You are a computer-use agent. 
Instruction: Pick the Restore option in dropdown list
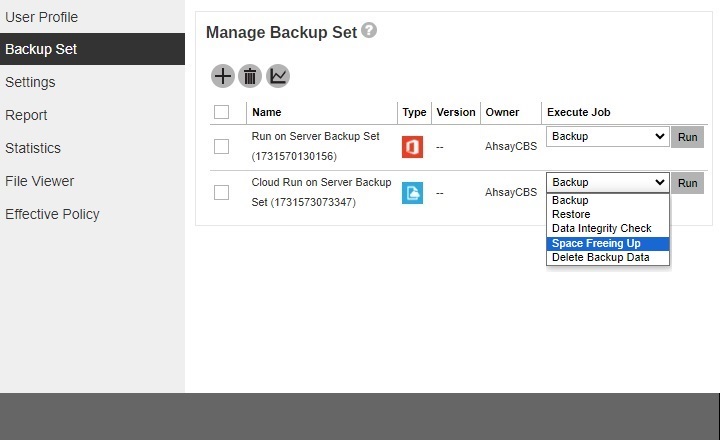pos(571,215)
